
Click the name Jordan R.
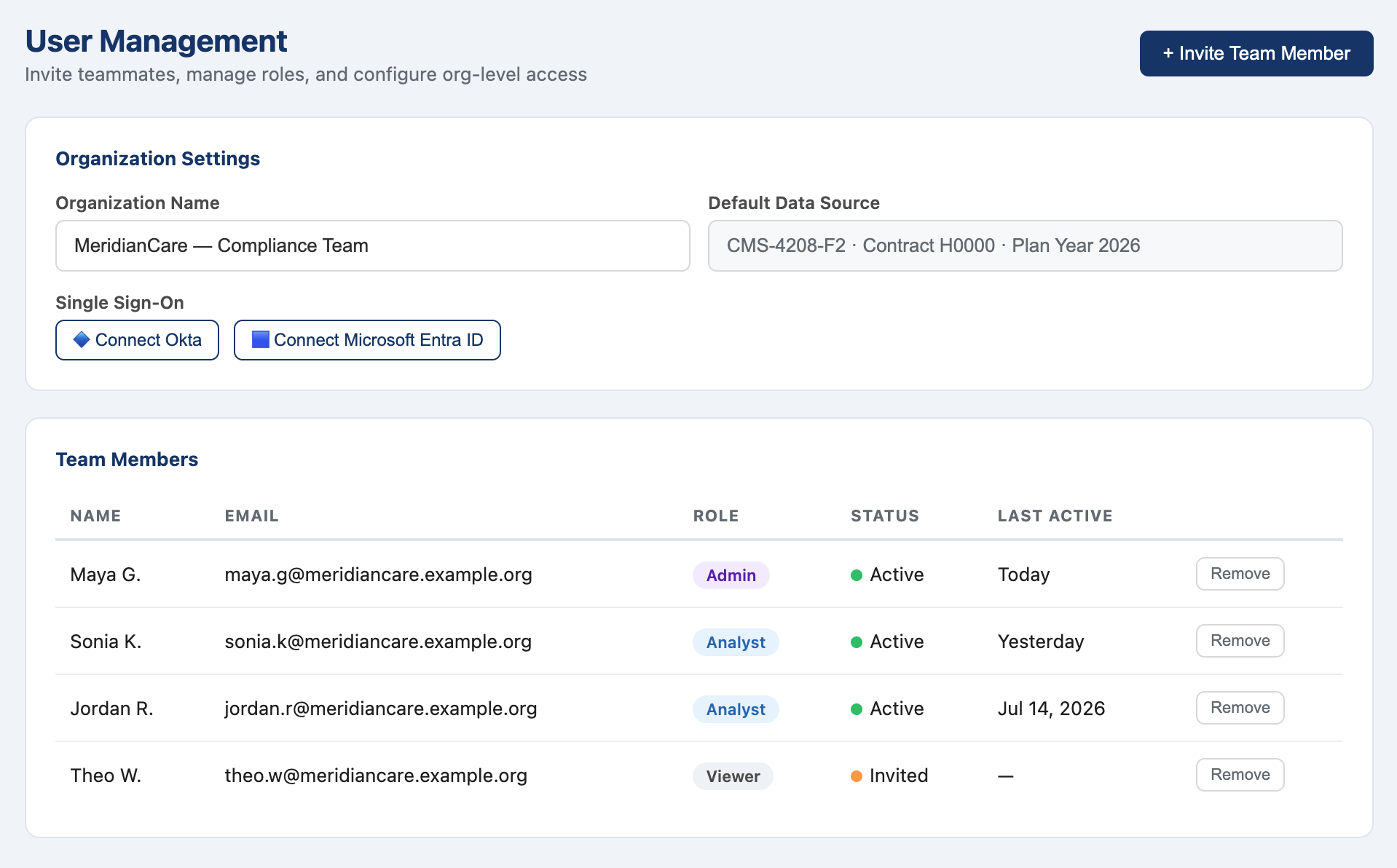coord(111,709)
